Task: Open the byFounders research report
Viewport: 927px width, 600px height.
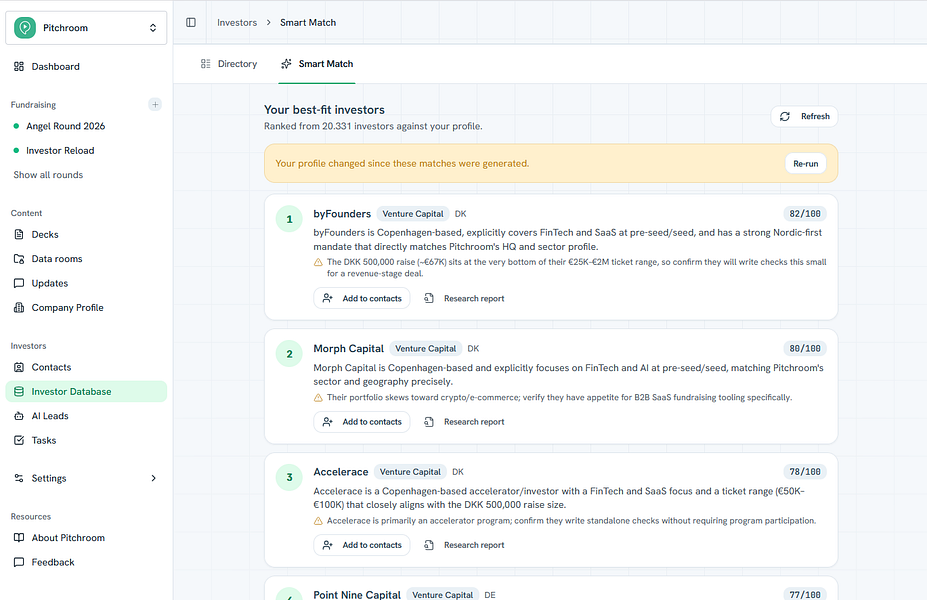Action: tap(464, 299)
